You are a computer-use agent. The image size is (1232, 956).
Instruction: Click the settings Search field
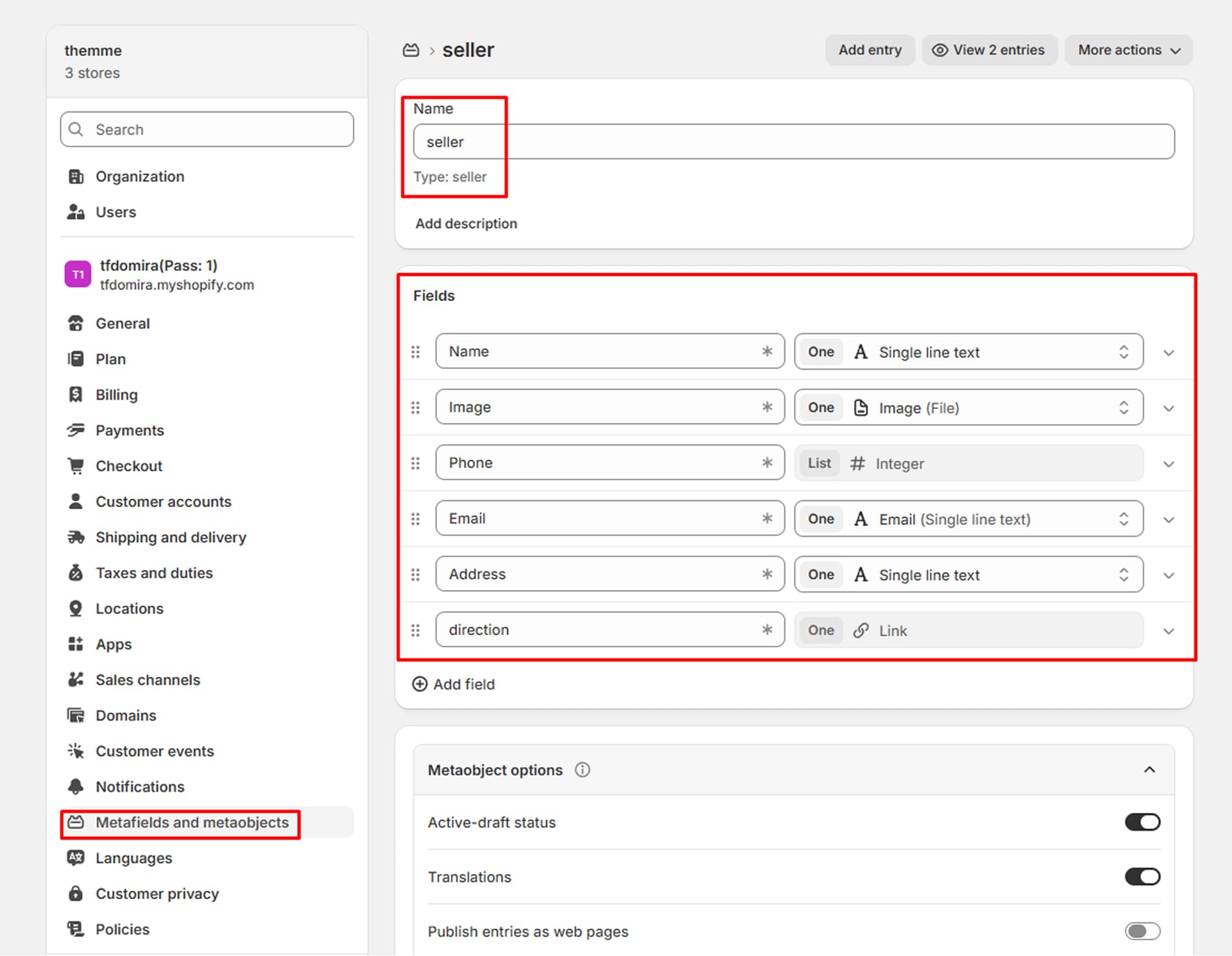207,129
